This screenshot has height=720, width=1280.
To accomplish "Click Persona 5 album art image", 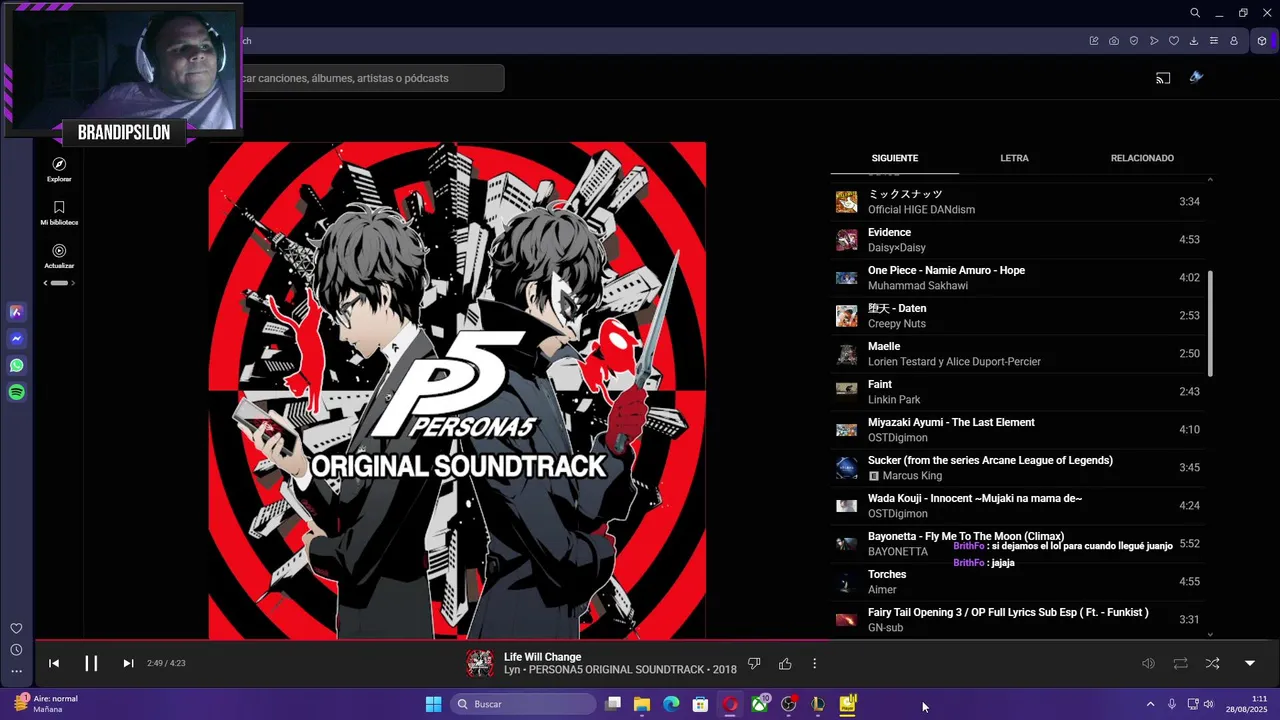I will 457,390.
